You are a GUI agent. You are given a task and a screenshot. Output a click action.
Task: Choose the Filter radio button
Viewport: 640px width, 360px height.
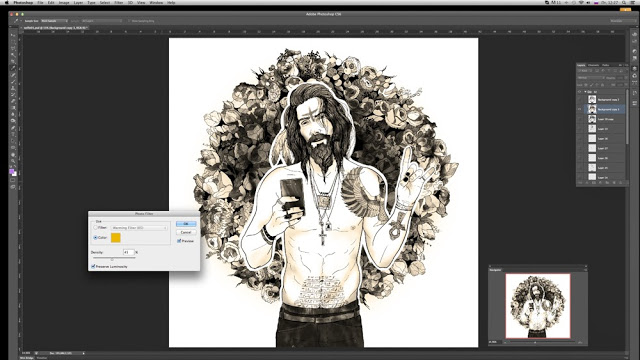pyautogui.click(x=96, y=228)
